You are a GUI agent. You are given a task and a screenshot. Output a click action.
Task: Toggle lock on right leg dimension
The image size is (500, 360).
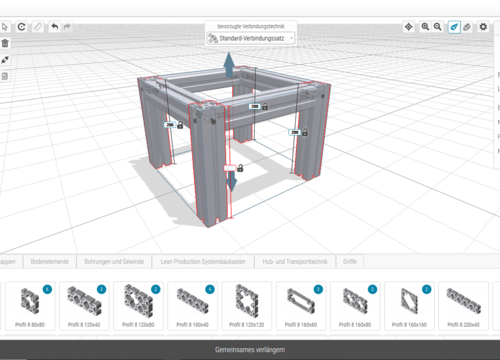305,132
